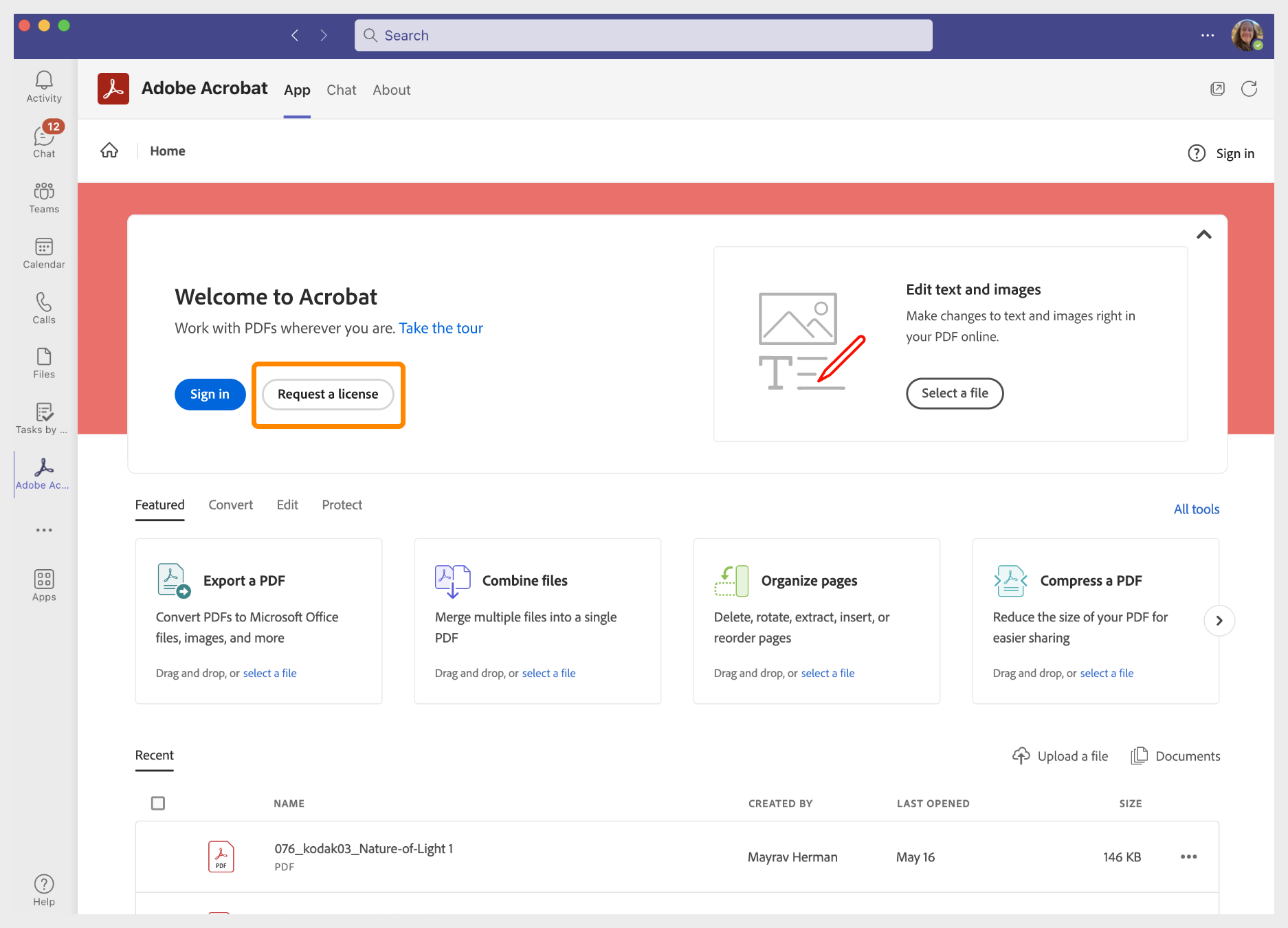Viewport: 1288px width, 928px height.
Task: Select the Adobe Acrobat sidebar icon
Action: pos(43,472)
